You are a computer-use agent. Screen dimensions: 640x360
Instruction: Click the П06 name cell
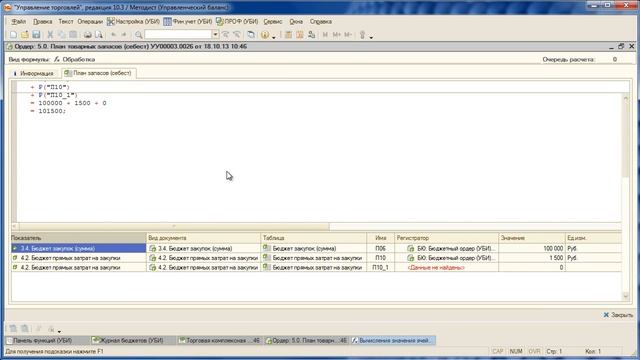click(x=380, y=248)
